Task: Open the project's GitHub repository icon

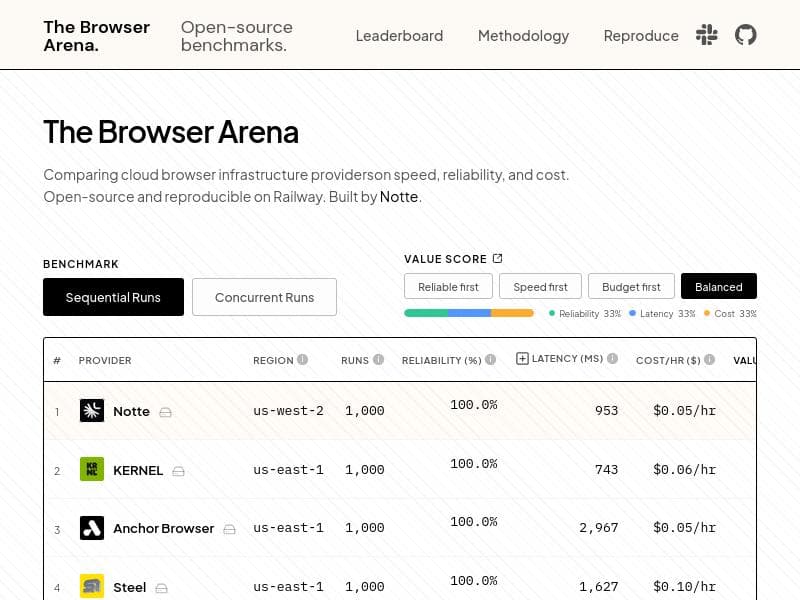Action: point(745,35)
